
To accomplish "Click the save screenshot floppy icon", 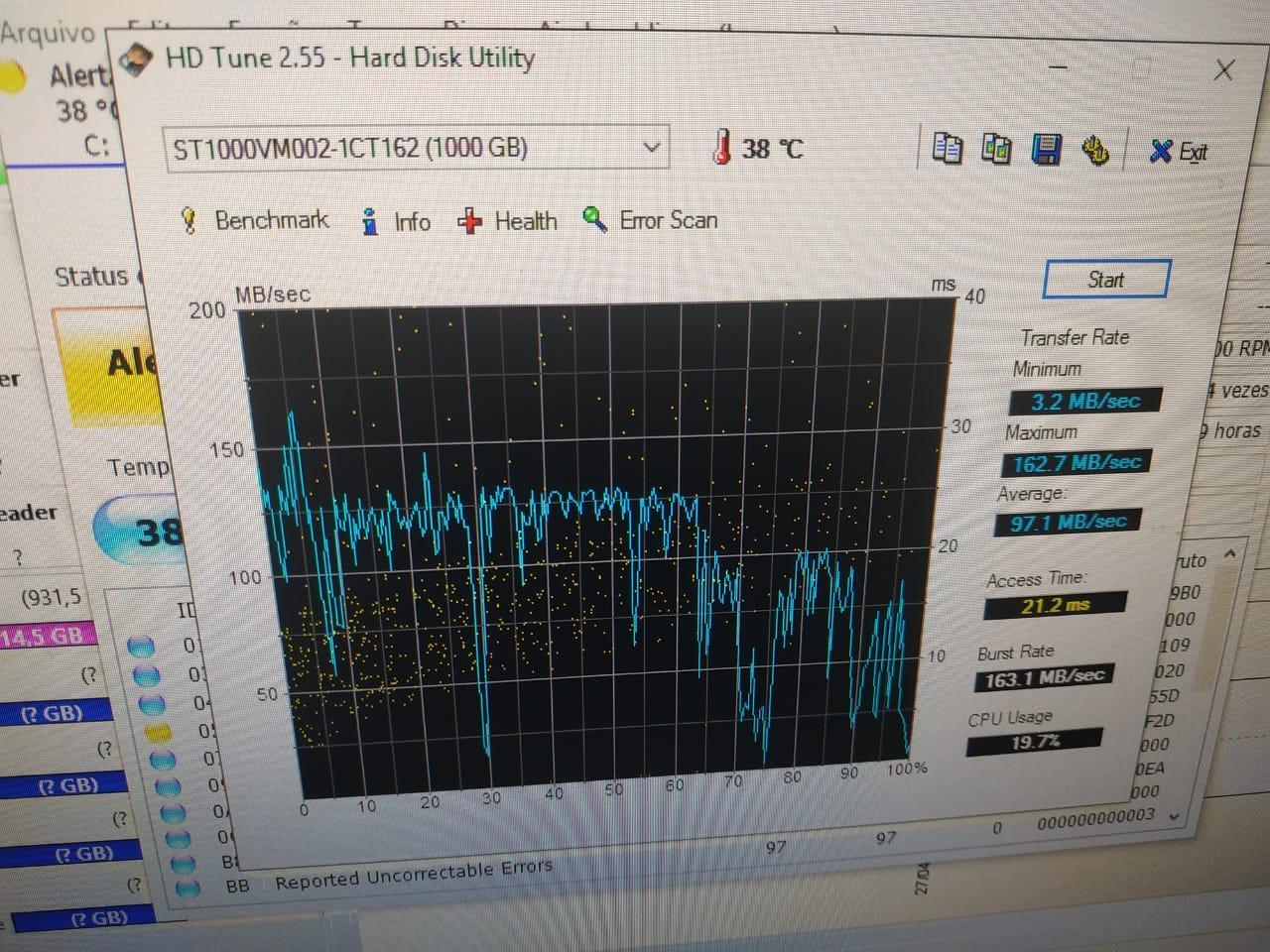I will click(1046, 150).
